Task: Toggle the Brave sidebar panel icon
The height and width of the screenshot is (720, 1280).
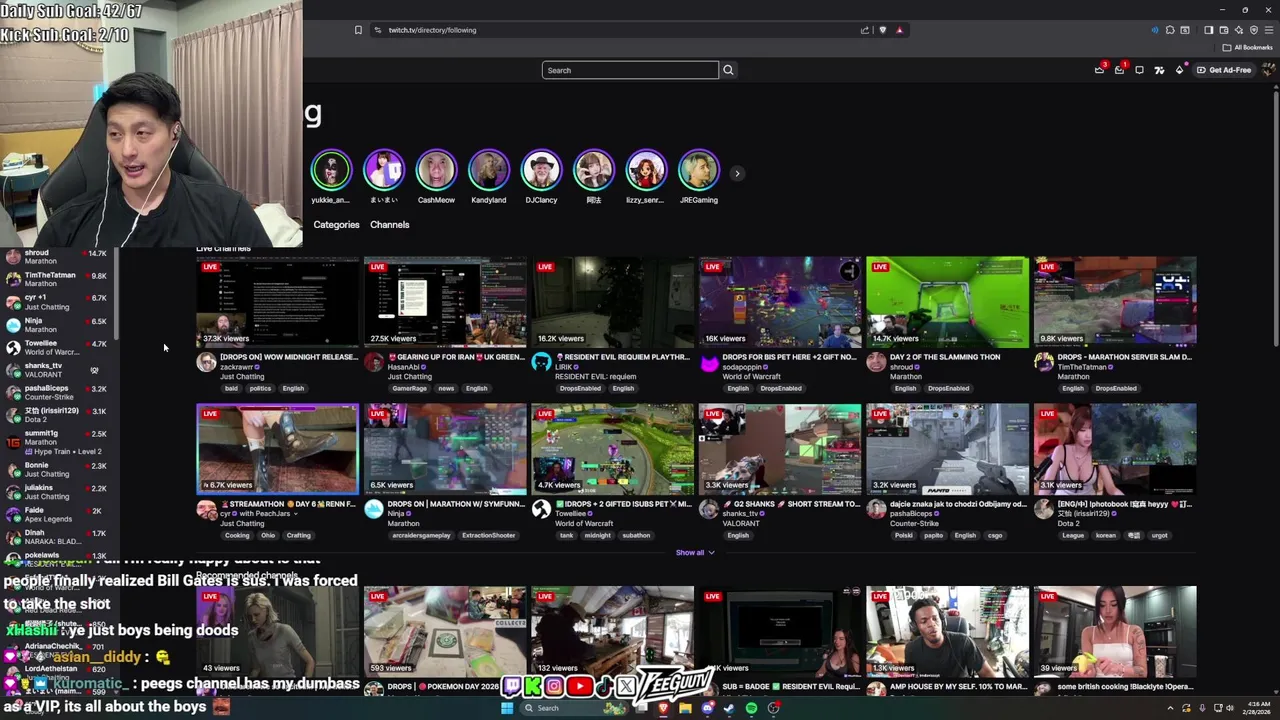Action: [x=1209, y=30]
